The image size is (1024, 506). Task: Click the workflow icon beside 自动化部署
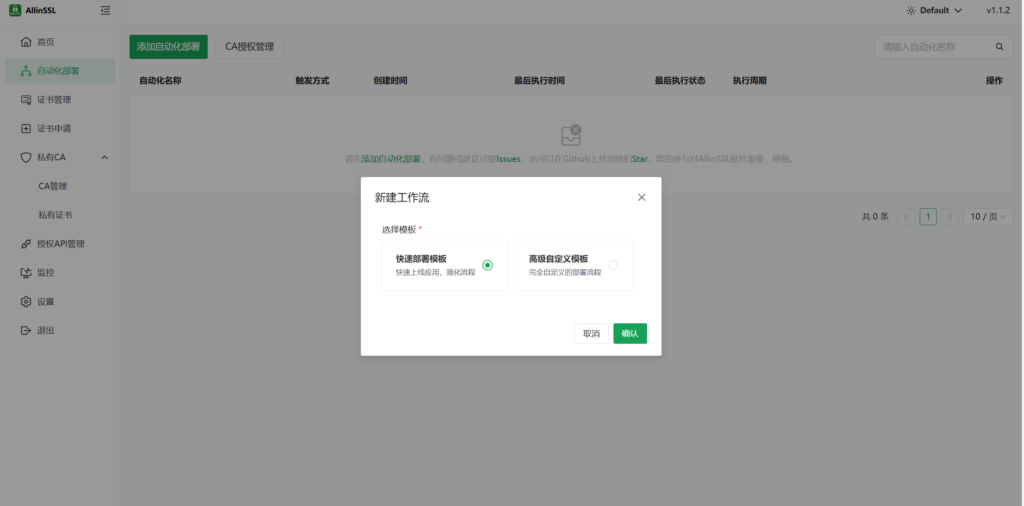(x=26, y=71)
